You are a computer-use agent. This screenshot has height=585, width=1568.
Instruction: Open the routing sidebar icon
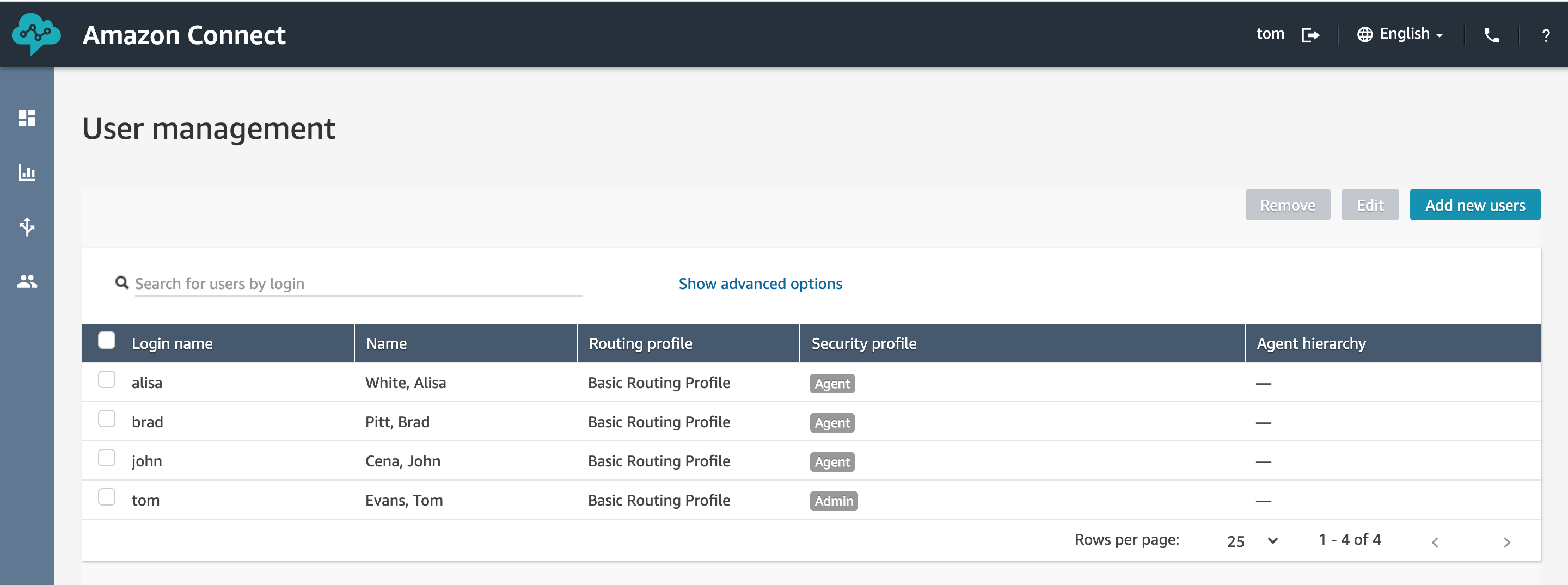[x=27, y=227]
